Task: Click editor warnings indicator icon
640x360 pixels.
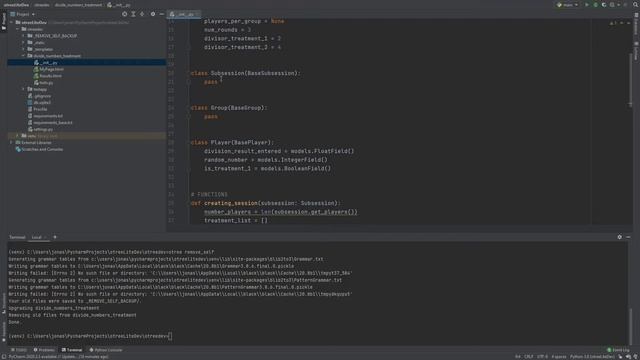Action: click(612, 23)
